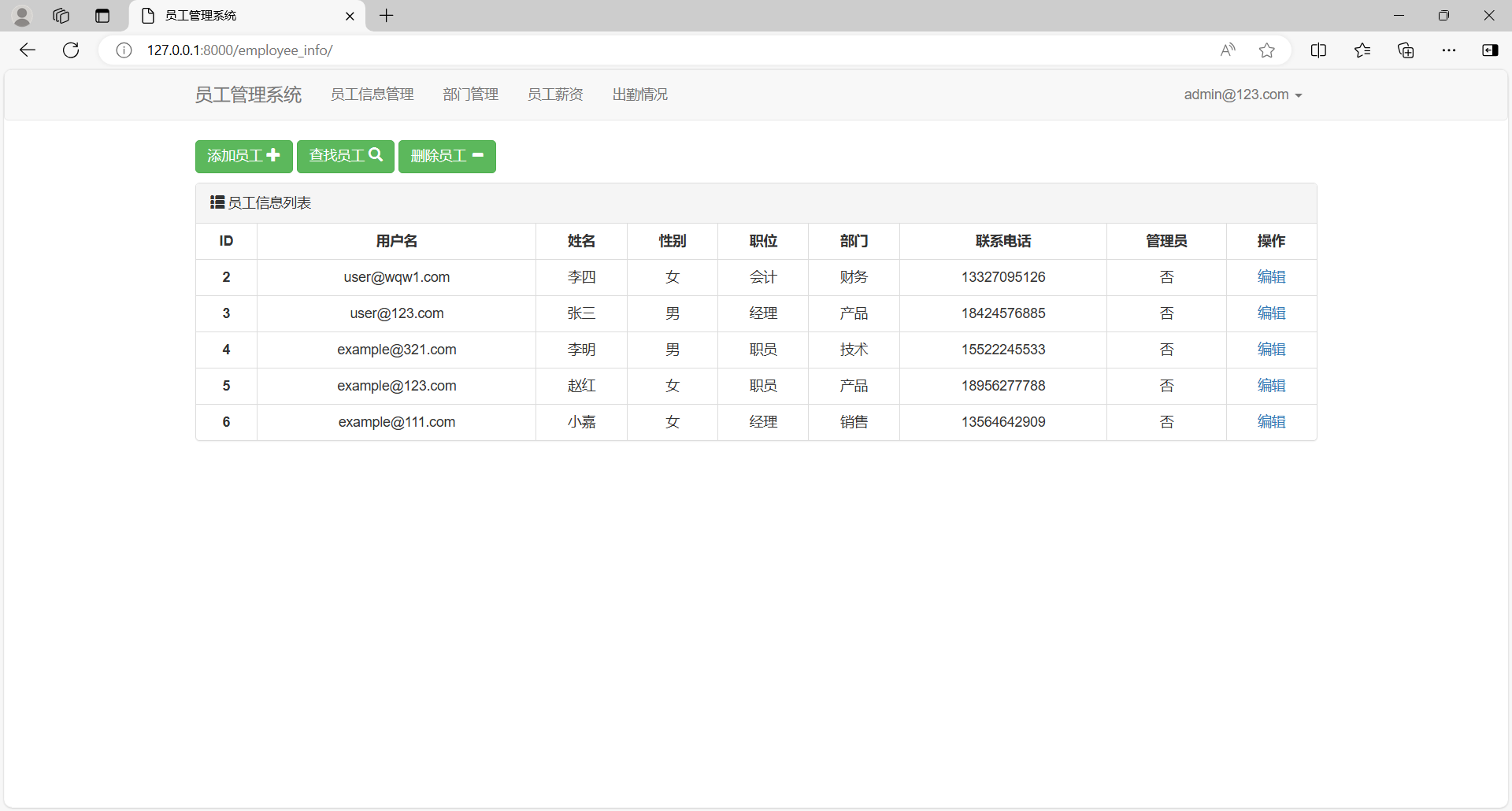Click department cell 财务
1512x811 pixels.
(x=854, y=277)
